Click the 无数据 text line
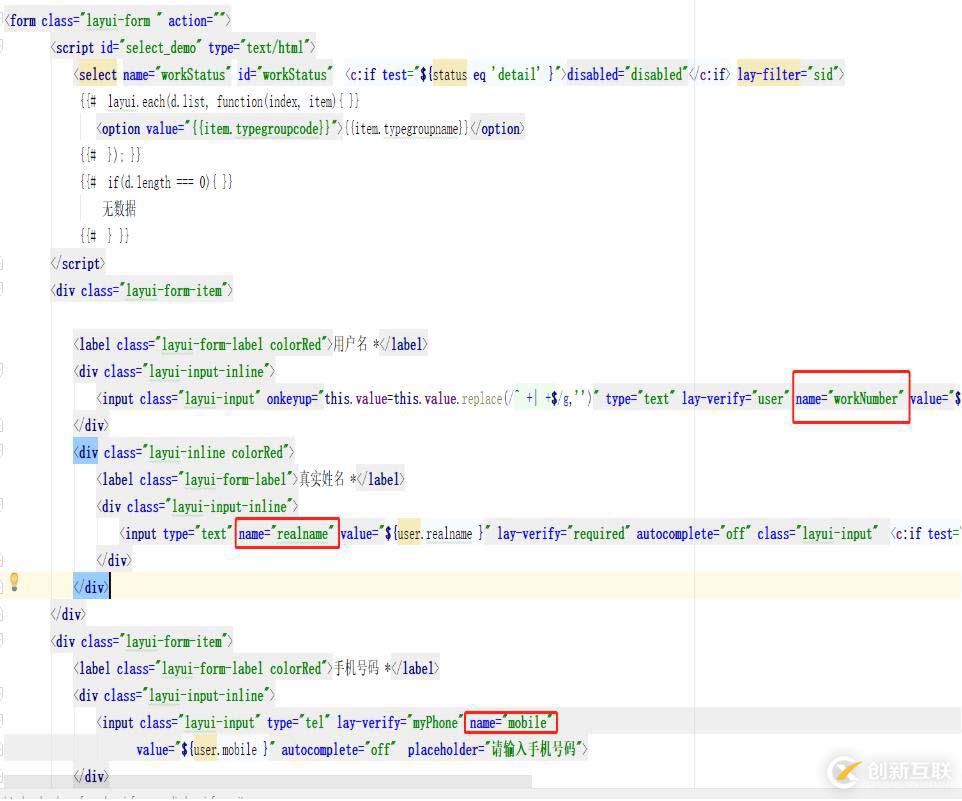 coord(119,209)
